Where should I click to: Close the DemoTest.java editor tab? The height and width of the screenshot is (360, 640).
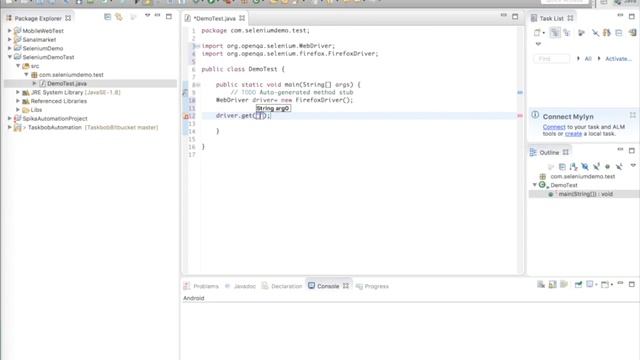(242, 18)
